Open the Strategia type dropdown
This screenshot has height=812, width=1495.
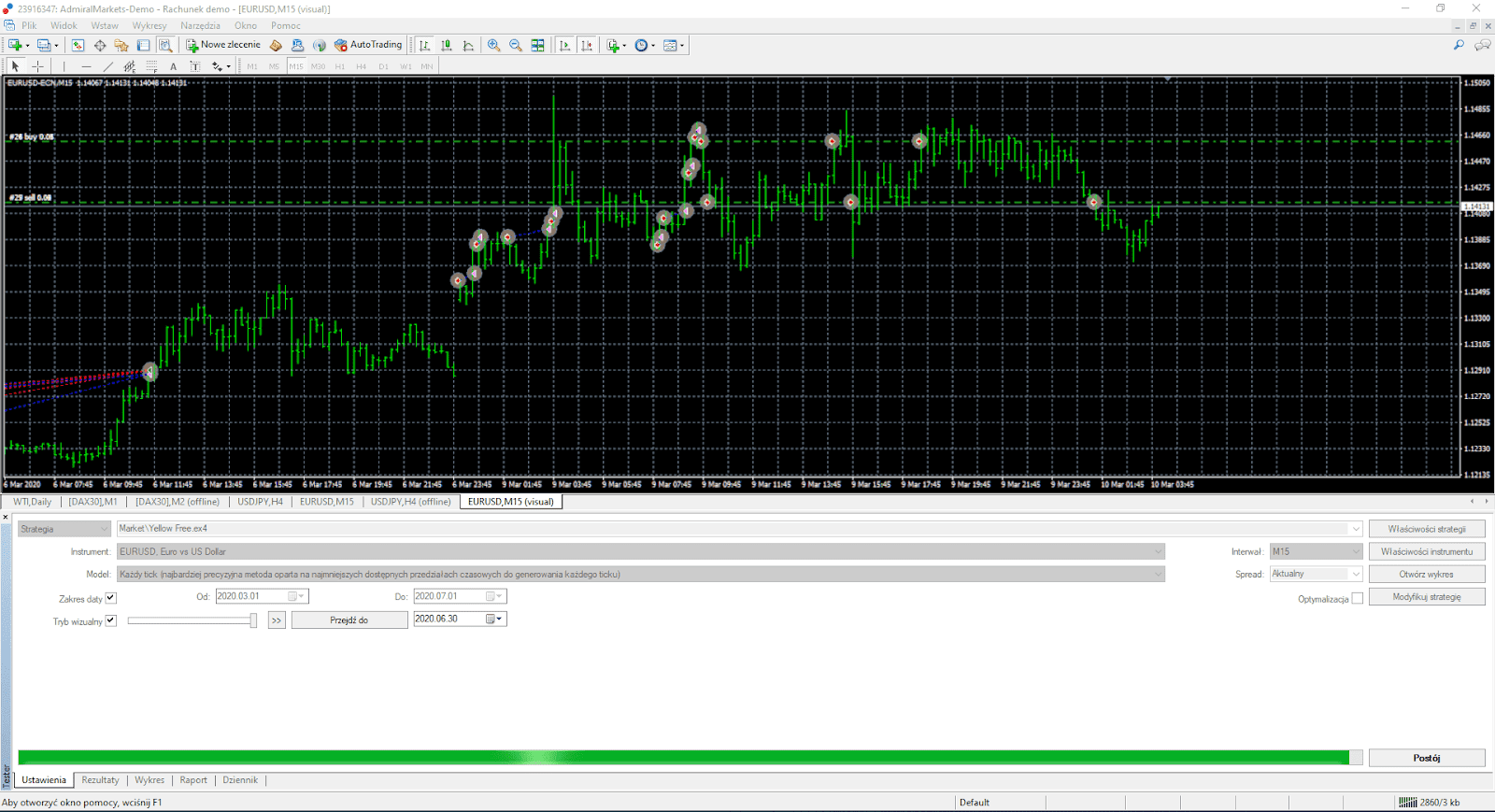[x=64, y=529]
